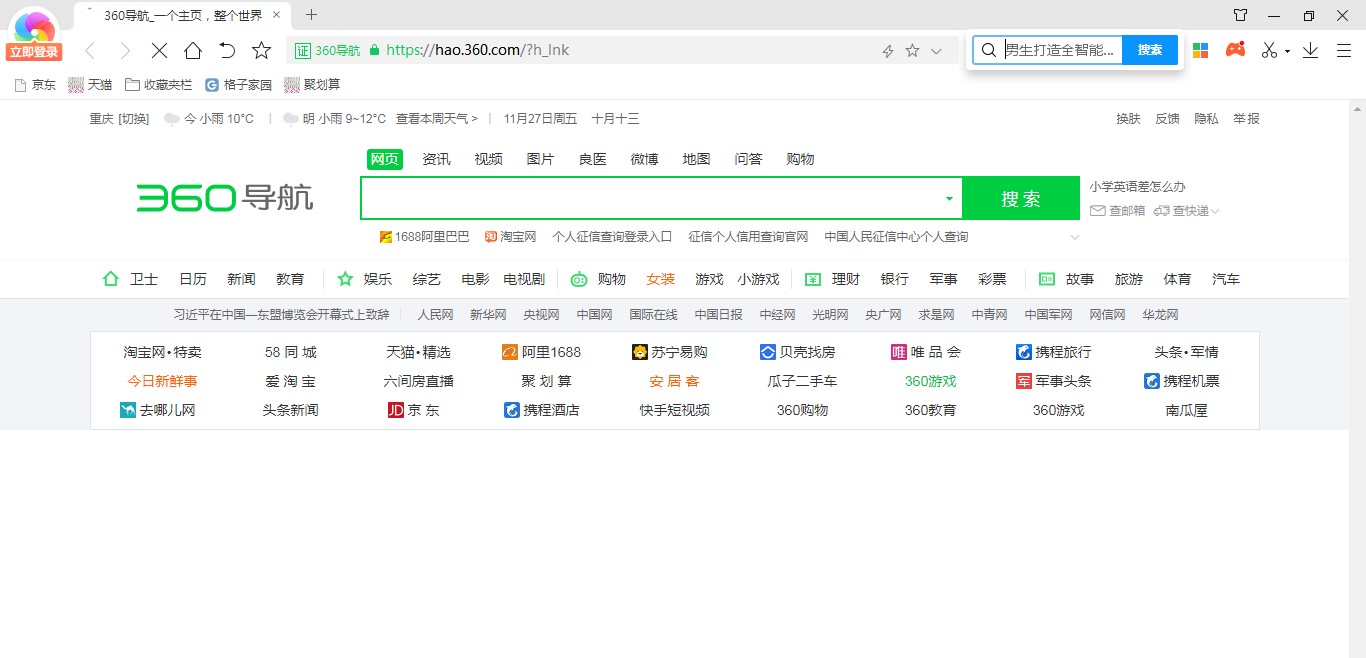This screenshot has width=1366, height=658.
Task: Expand the address bar dropdown chevron
Action: coord(937,51)
